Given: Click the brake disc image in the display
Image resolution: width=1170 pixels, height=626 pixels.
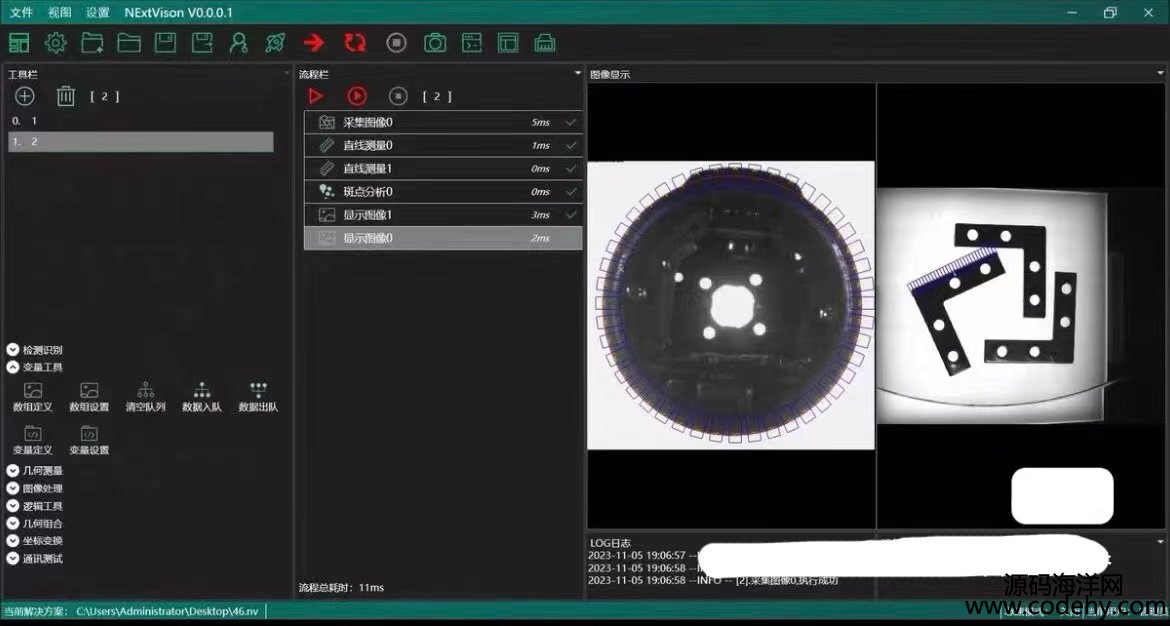Looking at the screenshot, I should tap(731, 305).
